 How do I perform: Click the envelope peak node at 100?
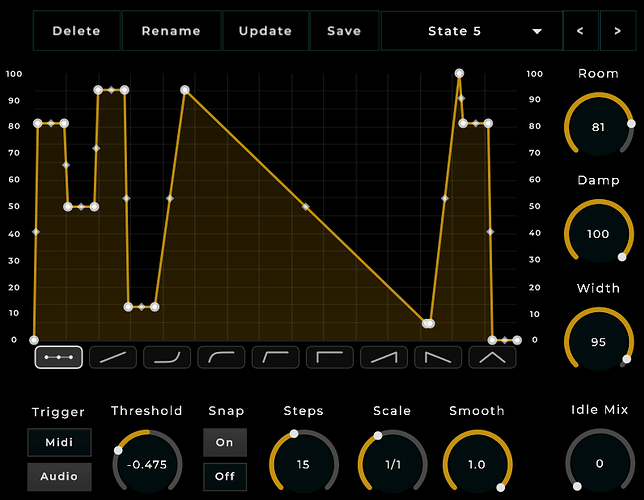(x=459, y=74)
